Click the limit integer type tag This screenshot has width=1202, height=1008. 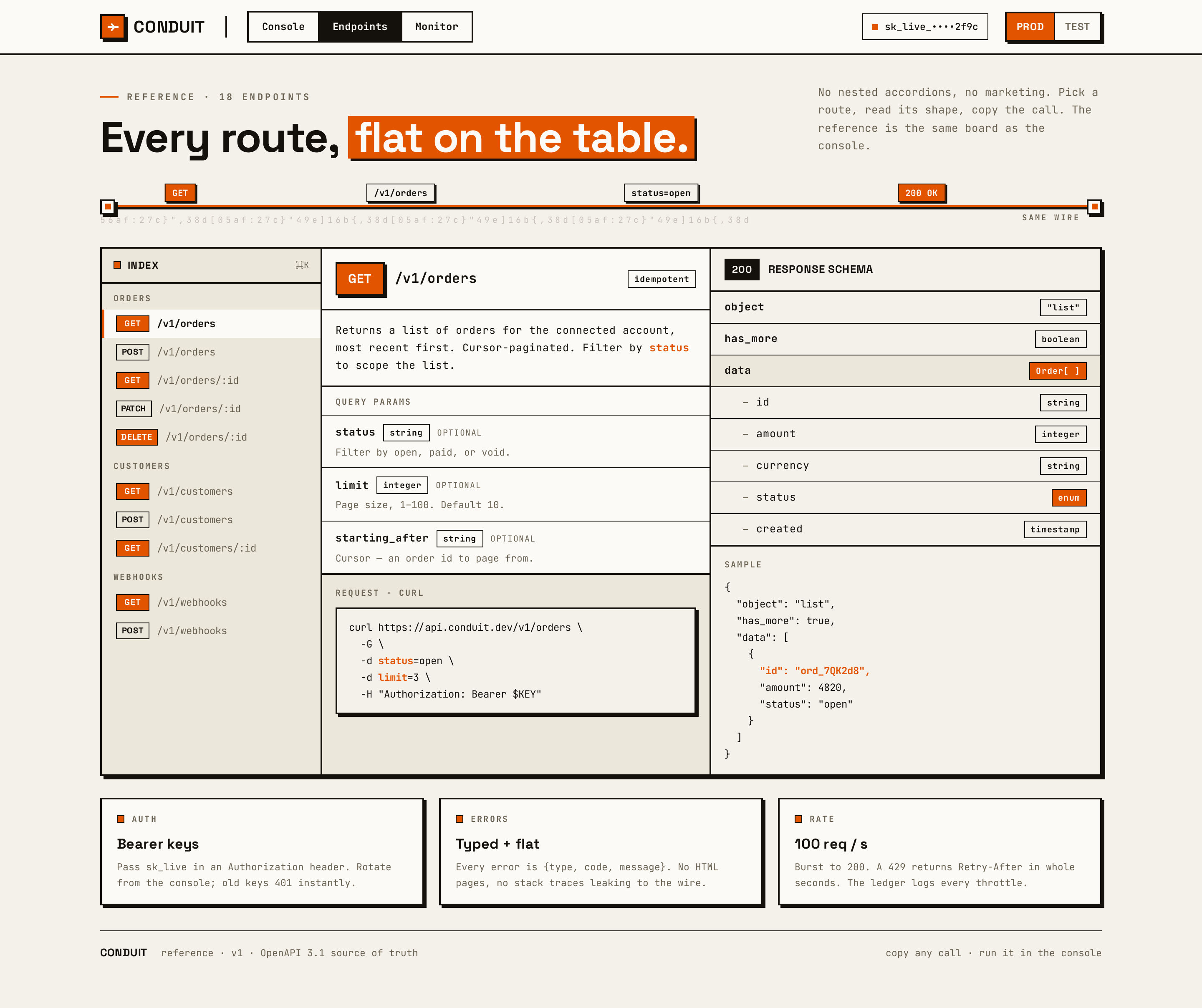(x=402, y=485)
